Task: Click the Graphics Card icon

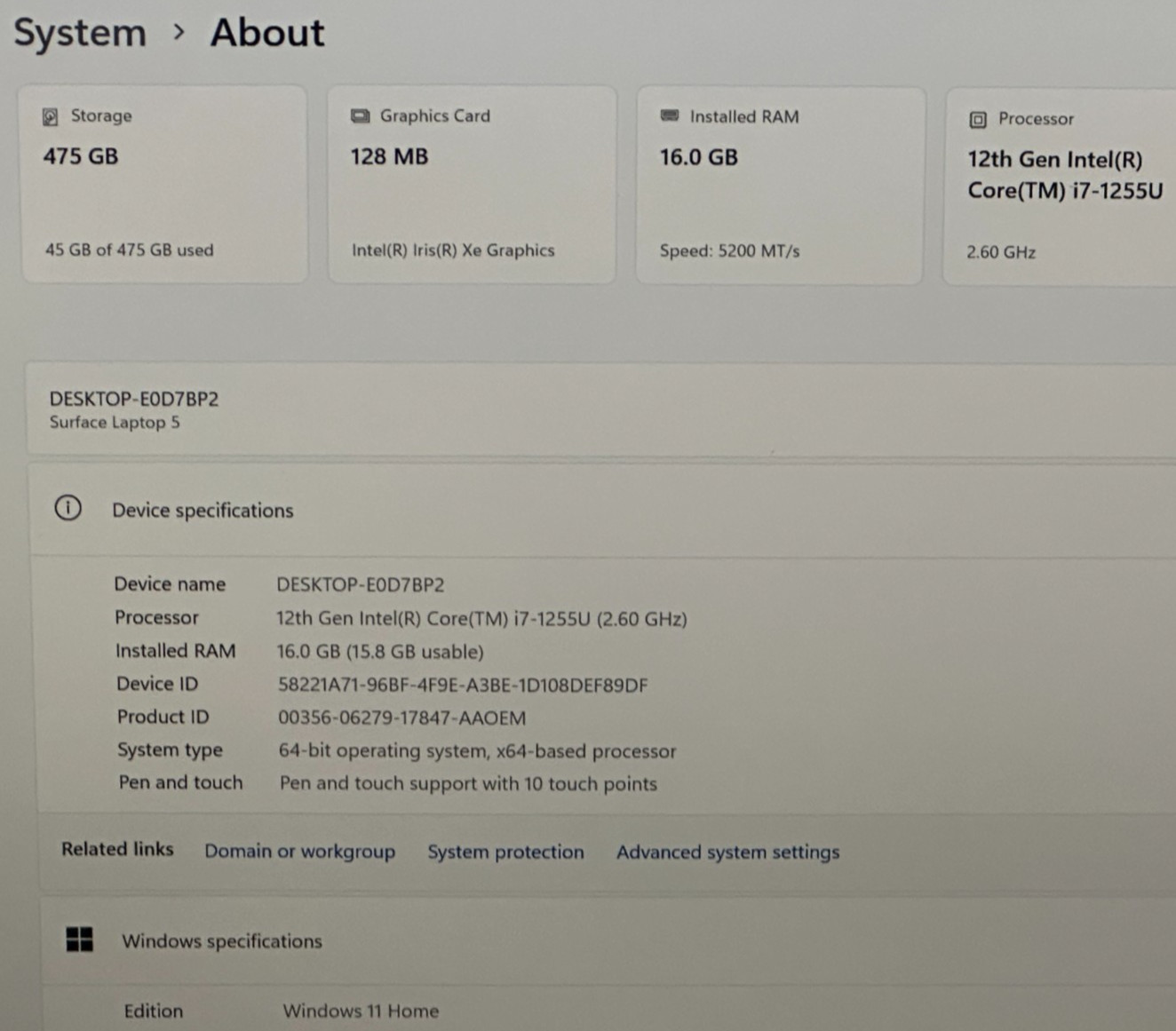Action: [x=360, y=116]
